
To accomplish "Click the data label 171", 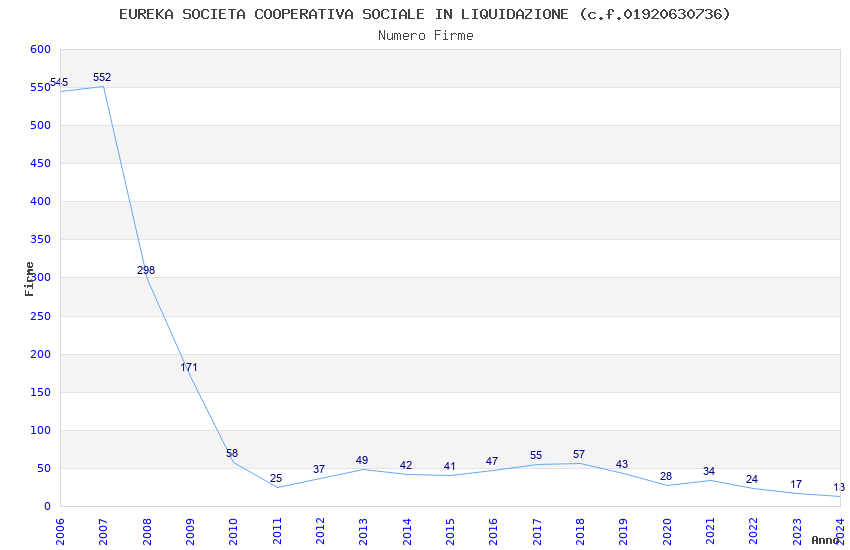I will [189, 367].
